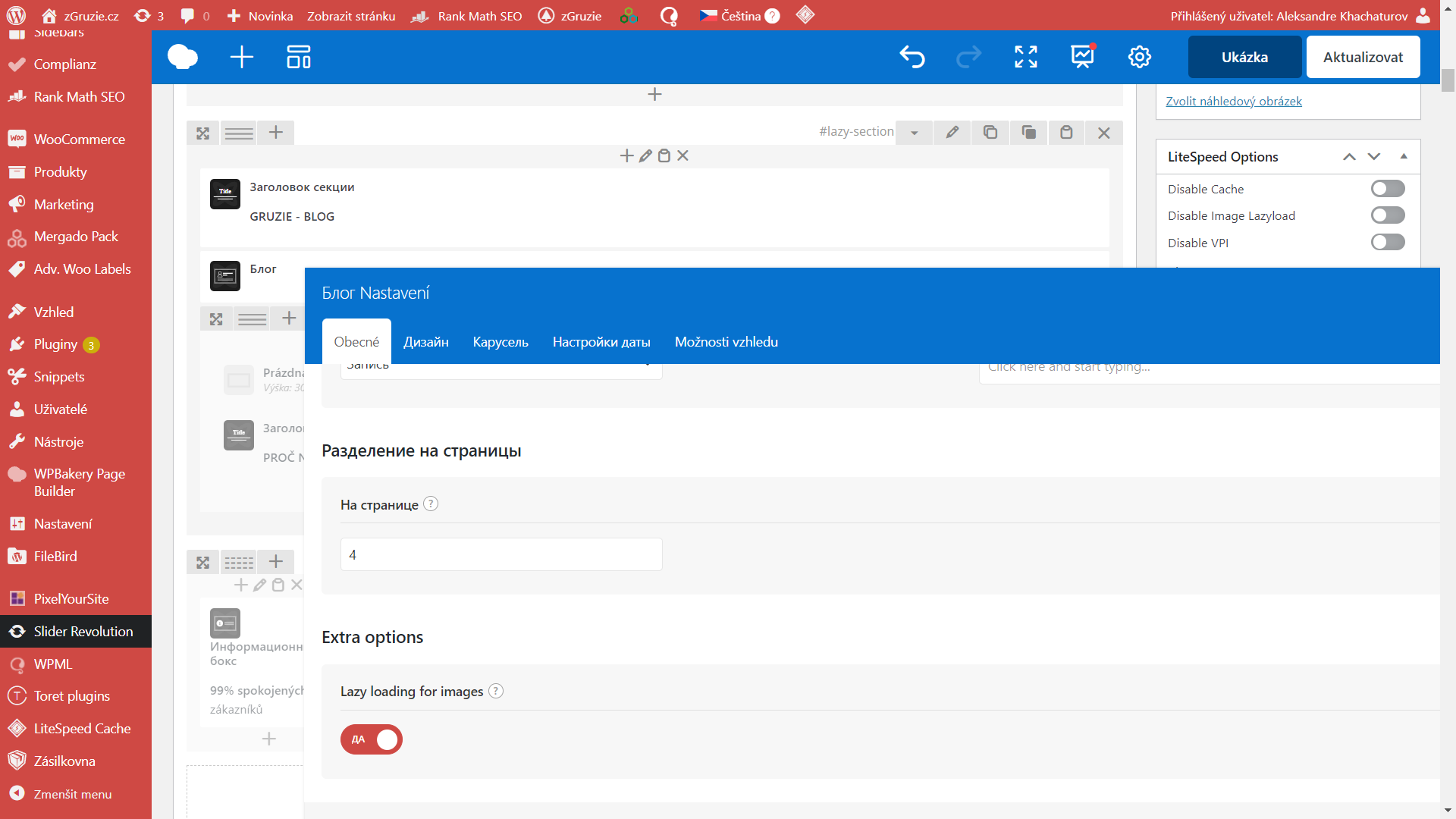1456x819 pixels.
Task: Add element inside the lazy-section column
Action: tap(627, 155)
